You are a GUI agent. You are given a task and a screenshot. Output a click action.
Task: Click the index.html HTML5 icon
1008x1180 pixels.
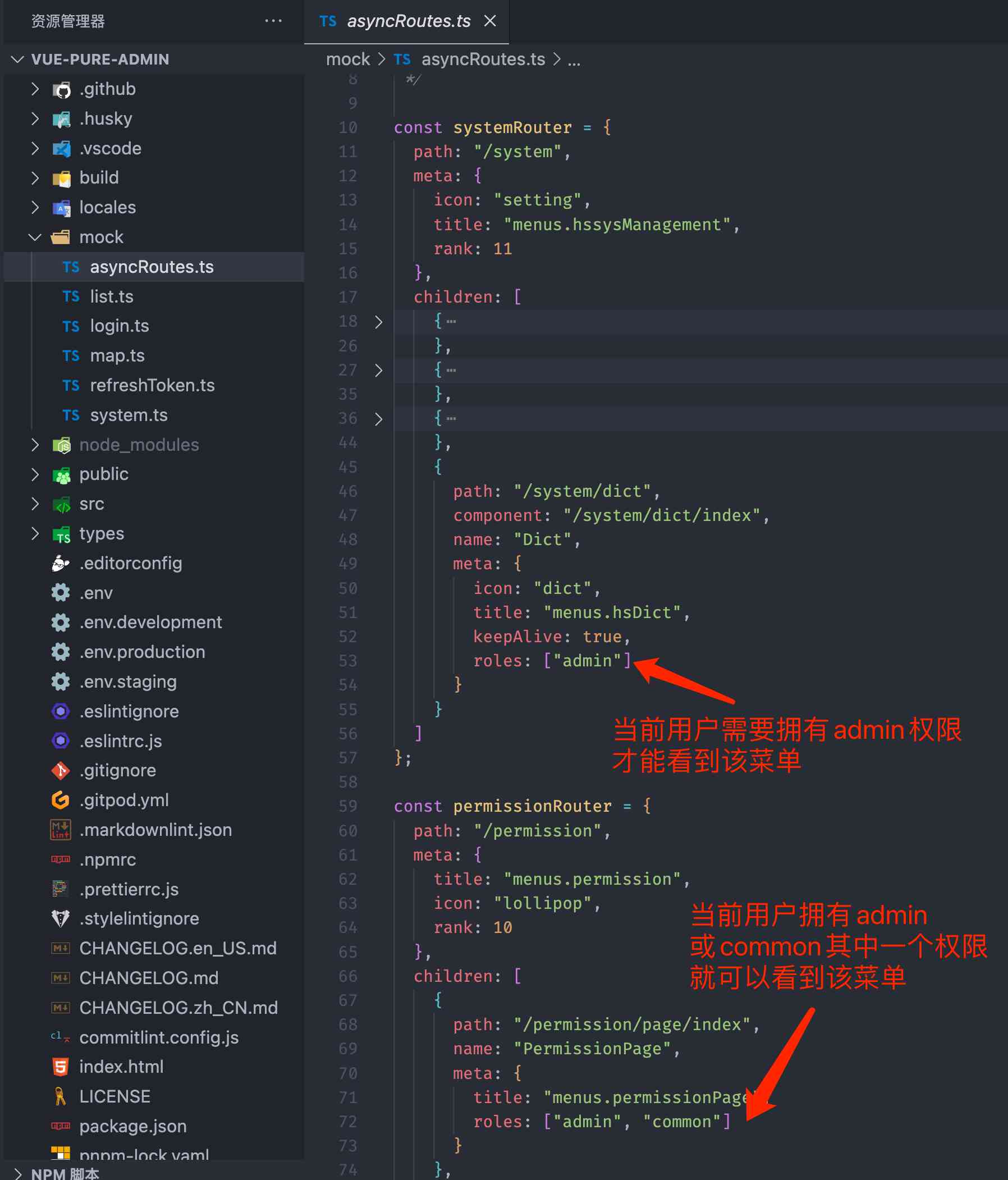(x=61, y=1067)
